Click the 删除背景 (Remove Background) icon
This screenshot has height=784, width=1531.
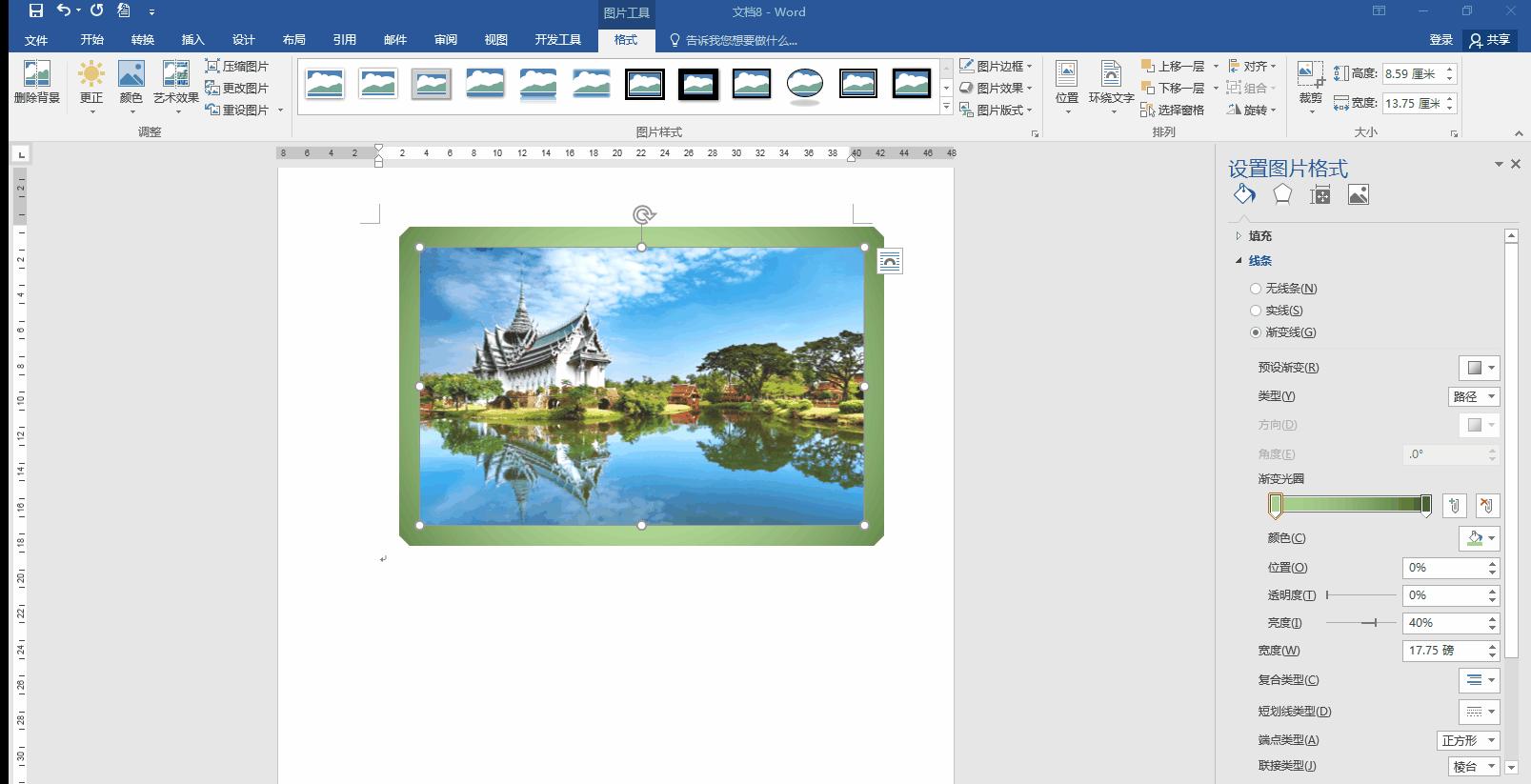(36, 75)
